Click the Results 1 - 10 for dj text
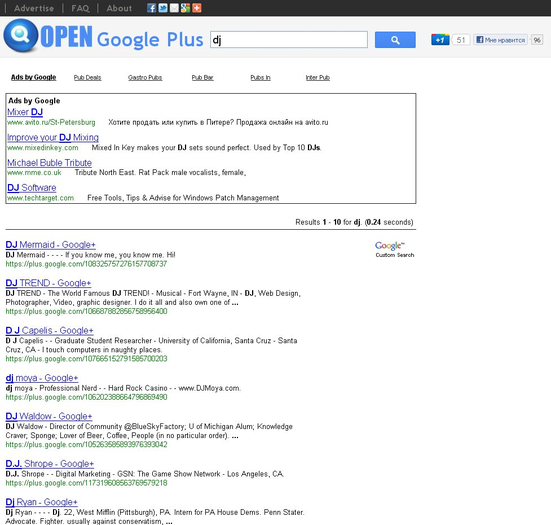Viewport: 551px width, 525px height. pyautogui.click(x=354, y=222)
